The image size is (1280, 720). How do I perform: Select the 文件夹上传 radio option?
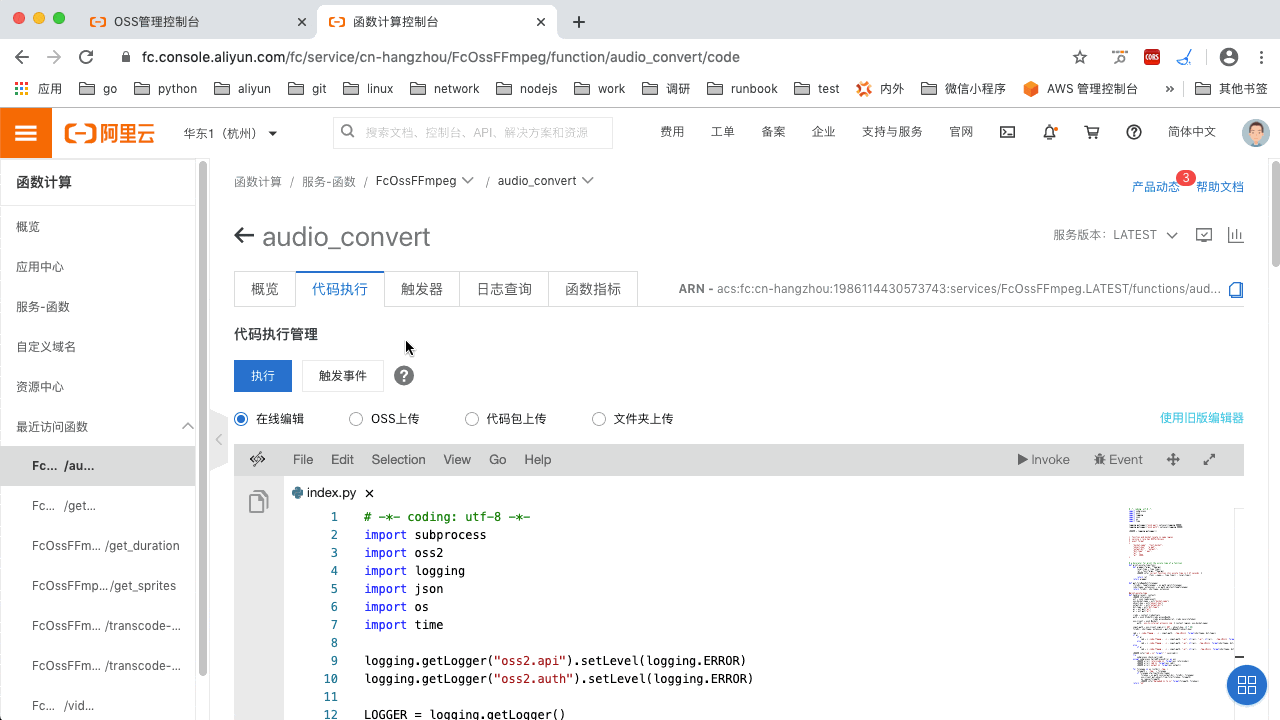[599, 419]
